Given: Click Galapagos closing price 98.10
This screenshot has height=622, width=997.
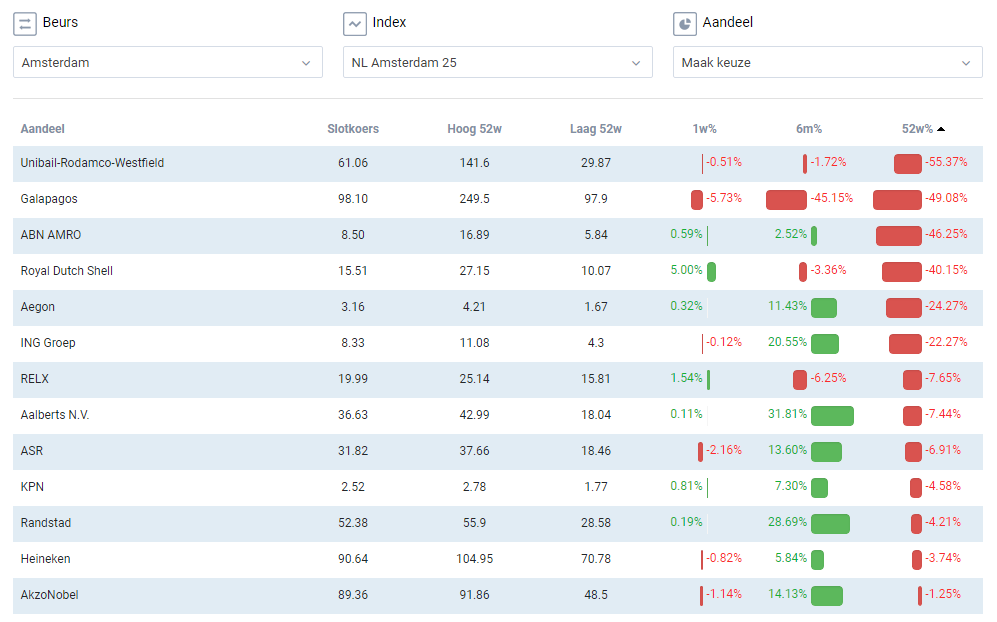Looking at the screenshot, I should tap(353, 199).
